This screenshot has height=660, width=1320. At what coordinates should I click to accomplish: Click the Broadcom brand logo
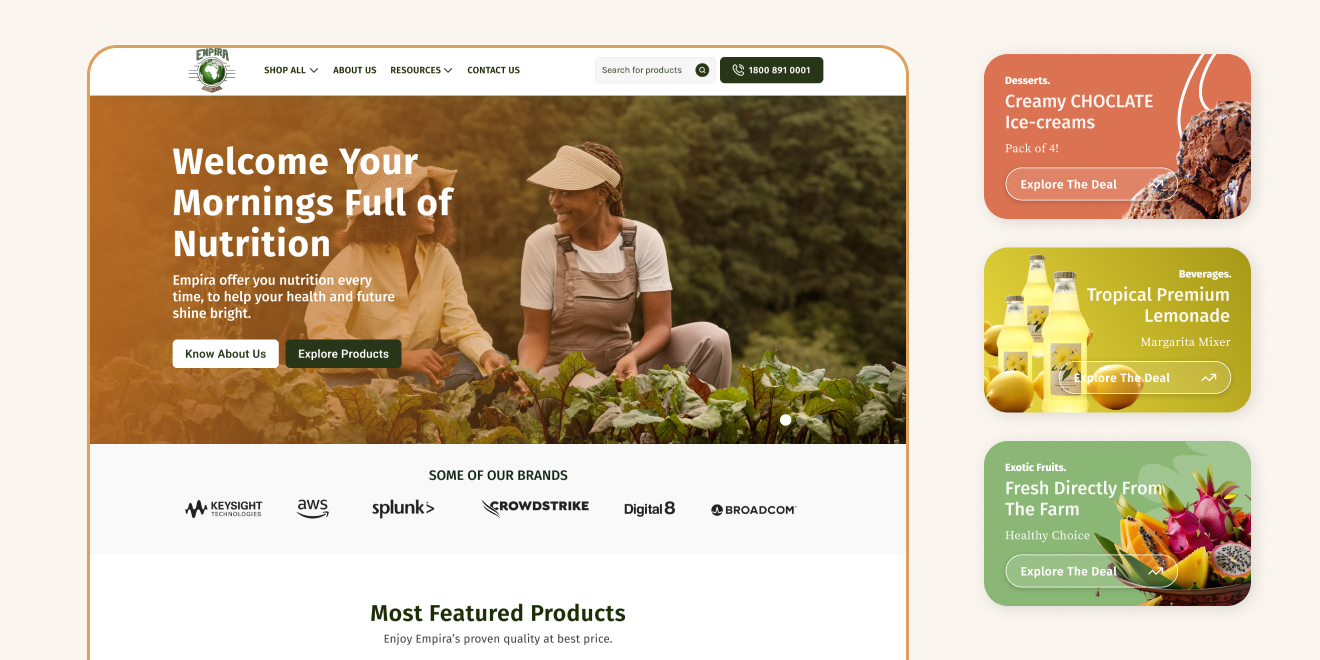(753, 510)
